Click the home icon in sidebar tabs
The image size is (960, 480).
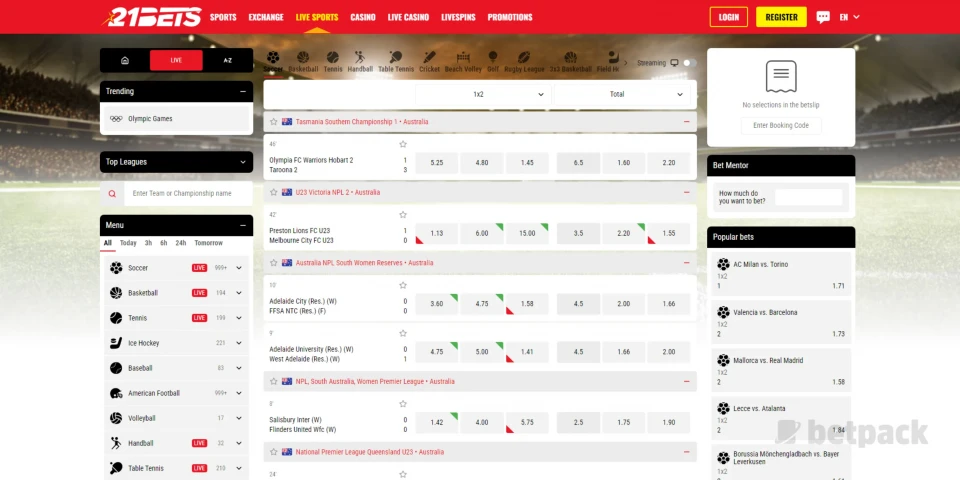point(125,61)
